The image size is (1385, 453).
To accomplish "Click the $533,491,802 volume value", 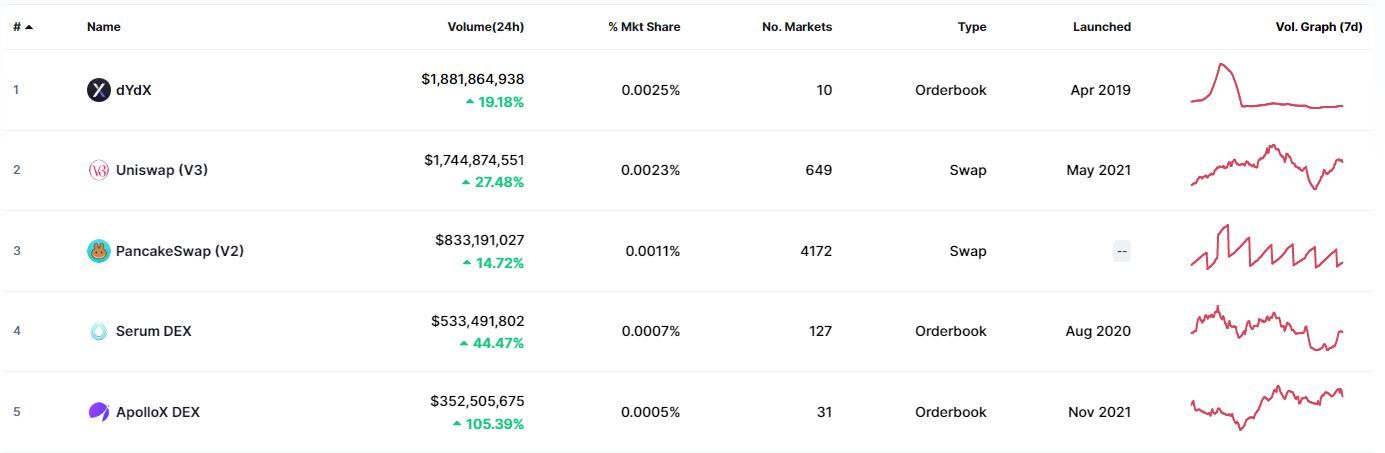I will pos(478,321).
